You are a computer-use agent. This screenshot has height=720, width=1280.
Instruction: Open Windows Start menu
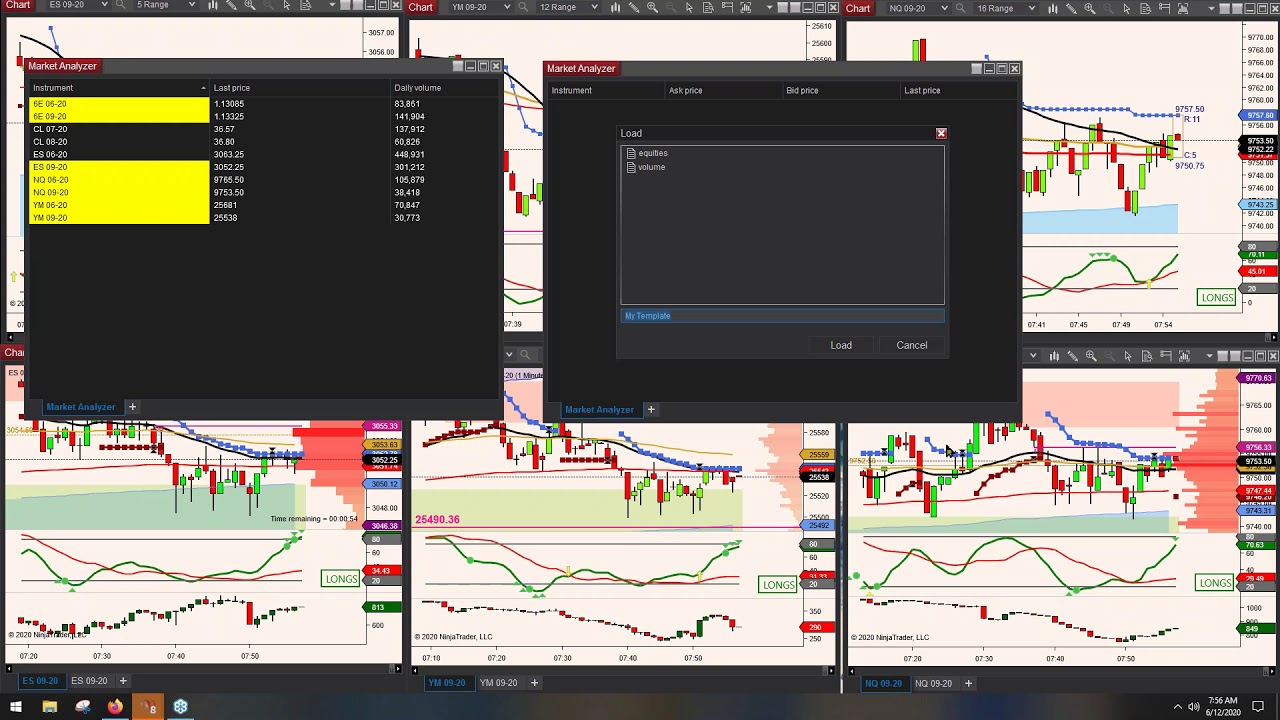click(16, 707)
